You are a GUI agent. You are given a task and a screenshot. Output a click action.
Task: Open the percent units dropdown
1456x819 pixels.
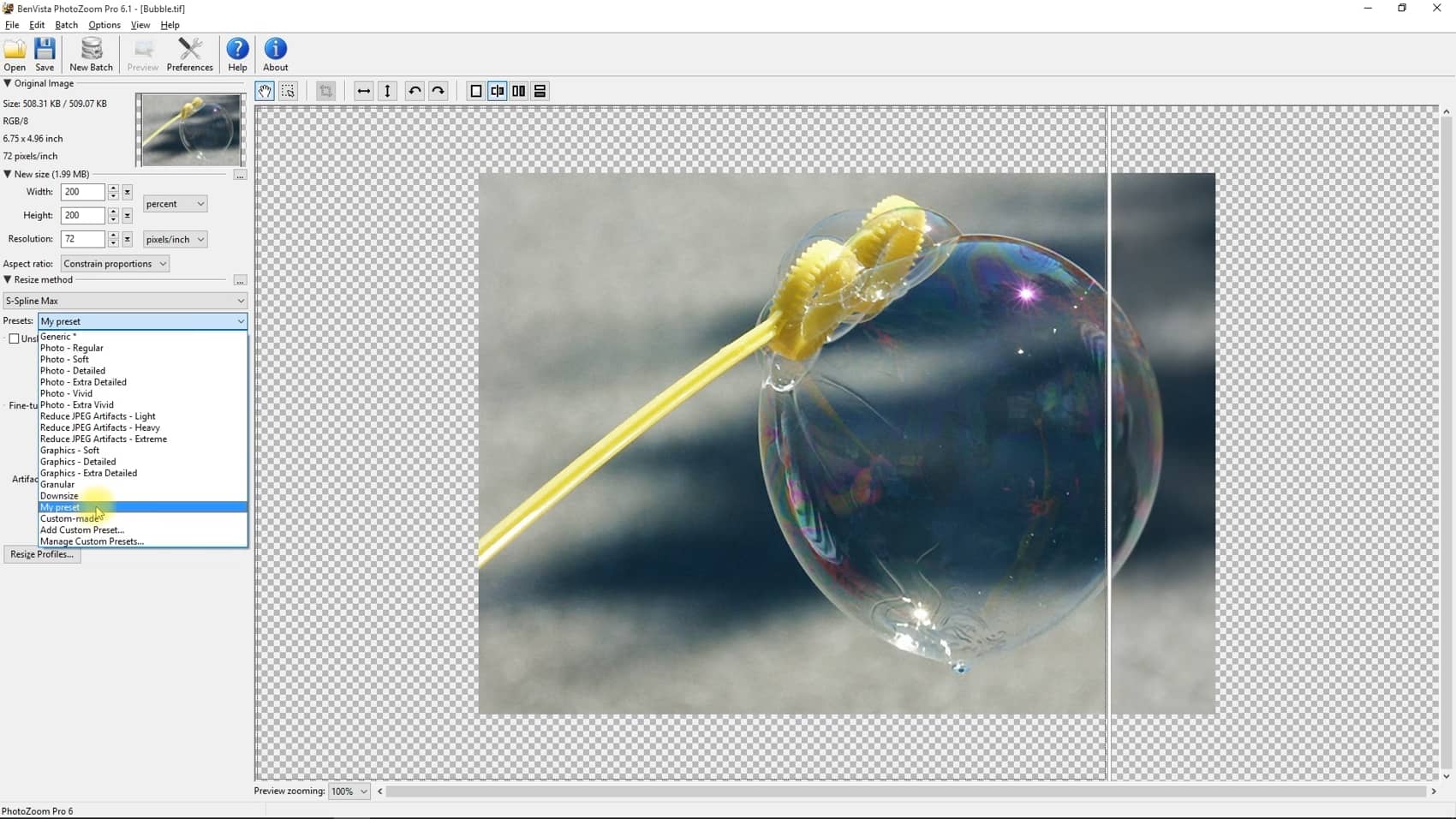(175, 204)
